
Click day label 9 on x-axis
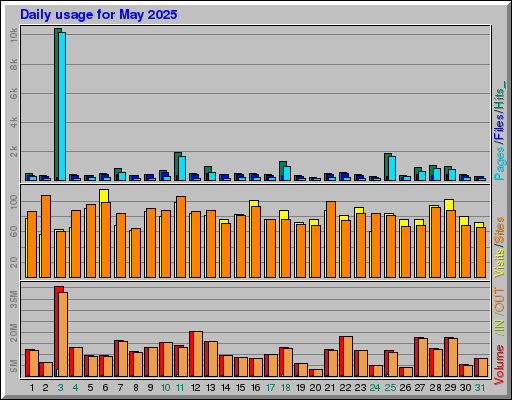[x=150, y=388]
